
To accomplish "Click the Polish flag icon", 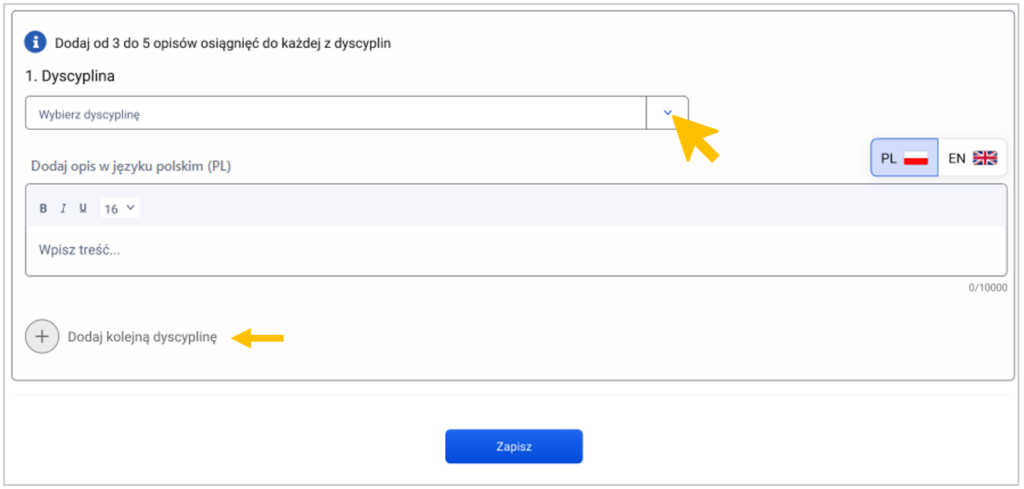I will point(916,158).
